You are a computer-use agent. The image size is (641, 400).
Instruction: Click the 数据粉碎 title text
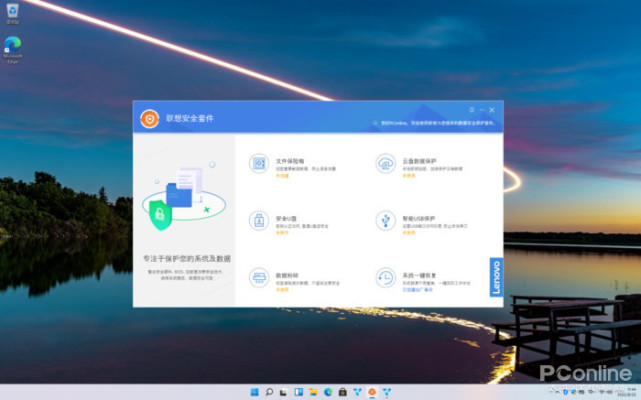287,275
